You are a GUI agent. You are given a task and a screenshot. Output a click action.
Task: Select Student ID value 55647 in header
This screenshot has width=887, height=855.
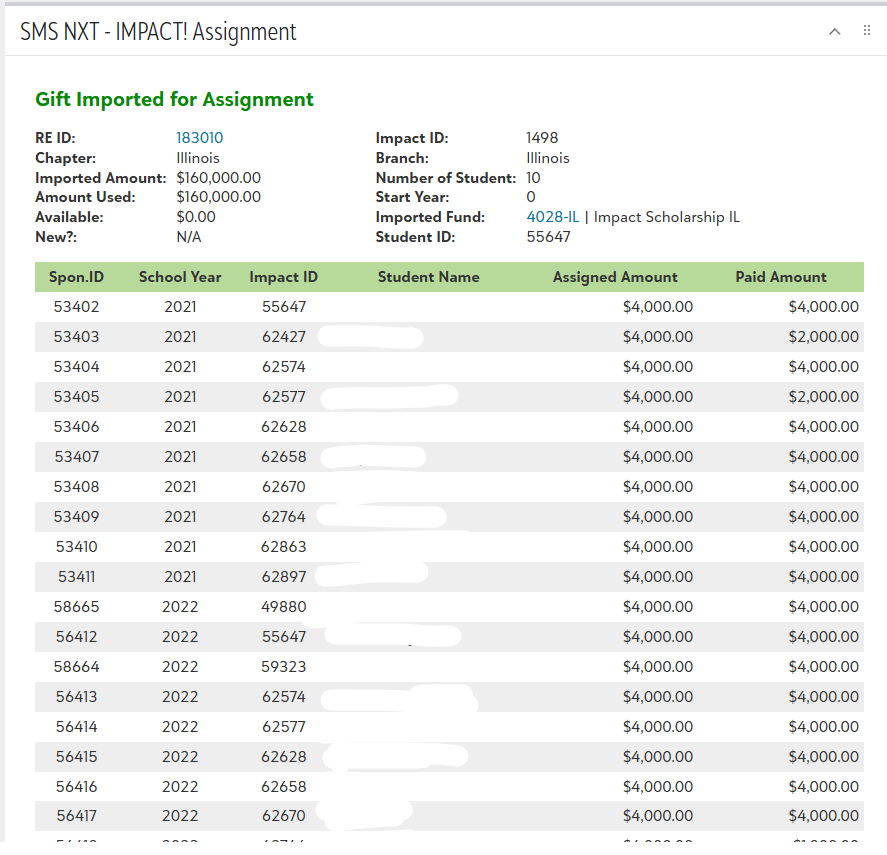548,237
